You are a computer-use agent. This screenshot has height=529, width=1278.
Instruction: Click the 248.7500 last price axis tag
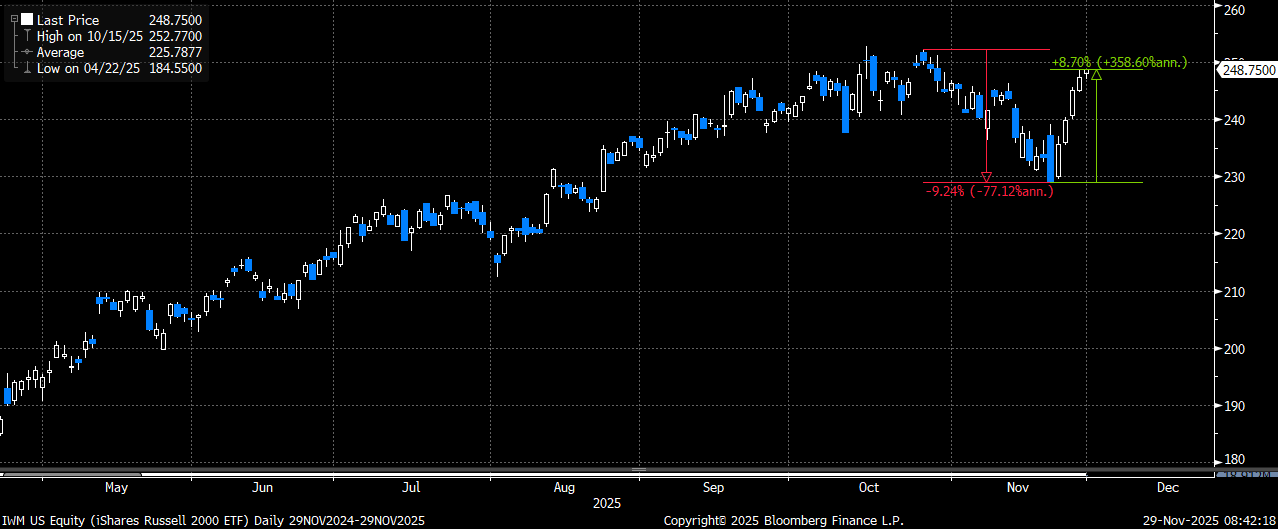[x=1248, y=70]
